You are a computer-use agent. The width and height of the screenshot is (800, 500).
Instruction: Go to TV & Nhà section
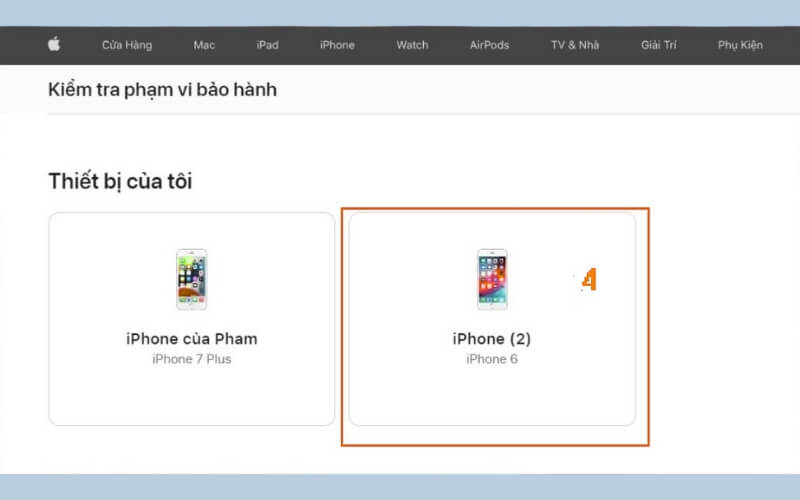pos(575,45)
